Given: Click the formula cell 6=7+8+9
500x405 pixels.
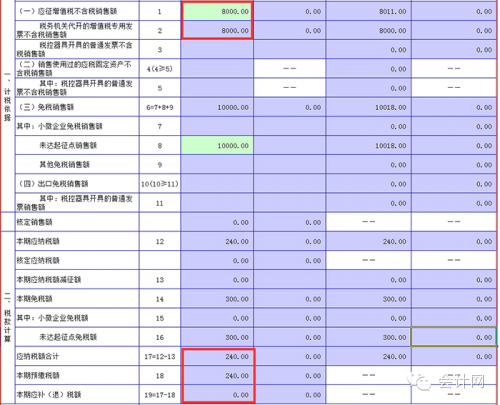Looking at the screenshot, I should (x=160, y=107).
